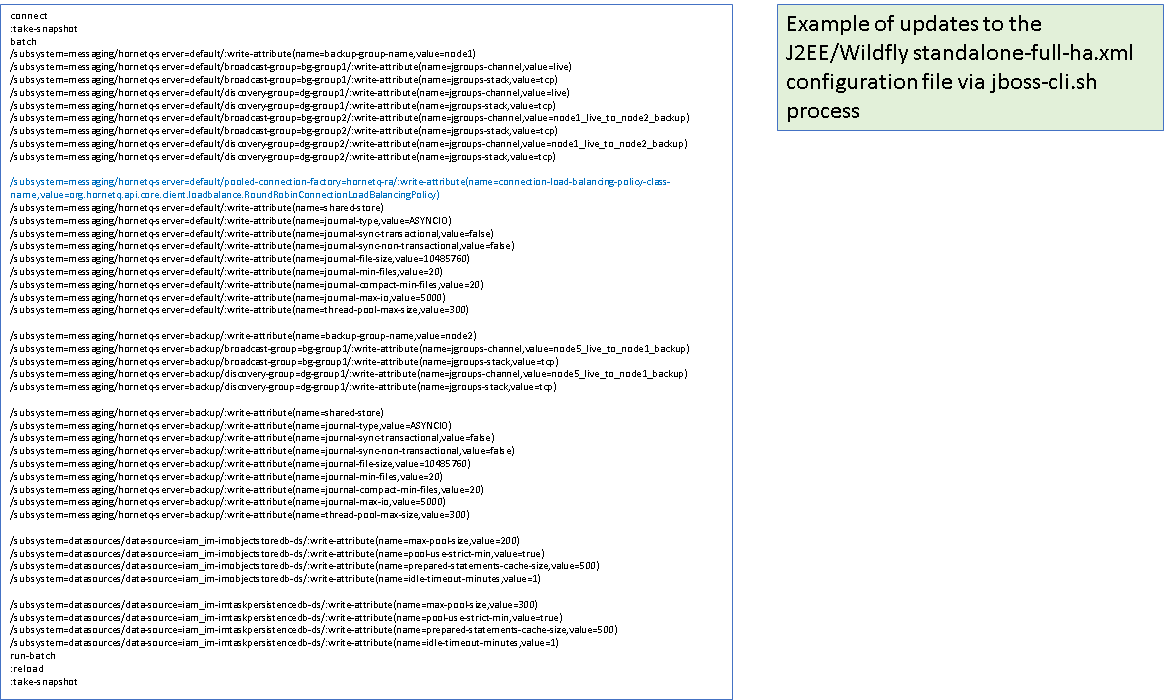The height and width of the screenshot is (700, 1164).
Task: Select imtaskpersistencedb-ds pool-use-strict-min line
Action: coord(287,618)
